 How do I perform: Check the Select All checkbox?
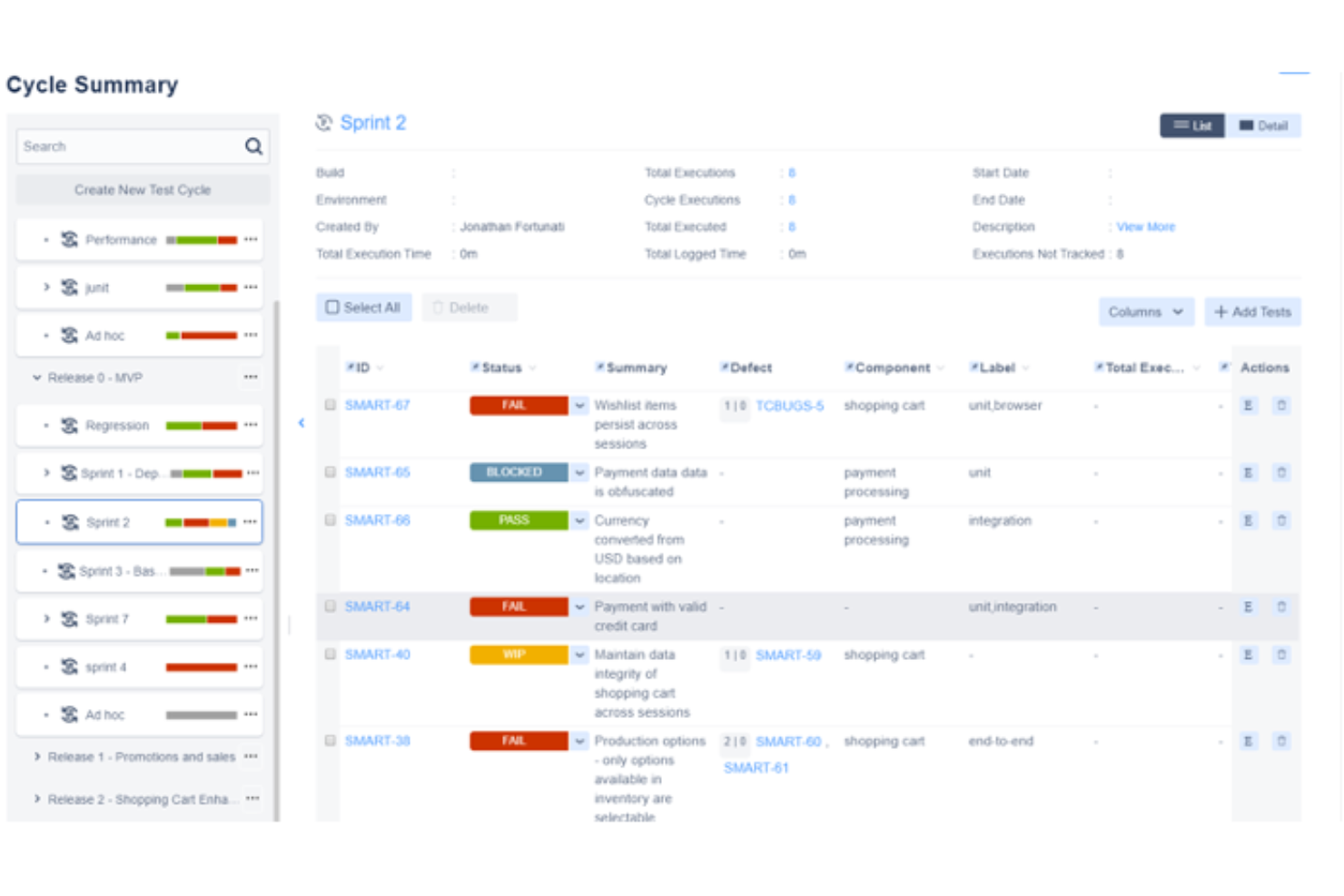click(x=333, y=307)
